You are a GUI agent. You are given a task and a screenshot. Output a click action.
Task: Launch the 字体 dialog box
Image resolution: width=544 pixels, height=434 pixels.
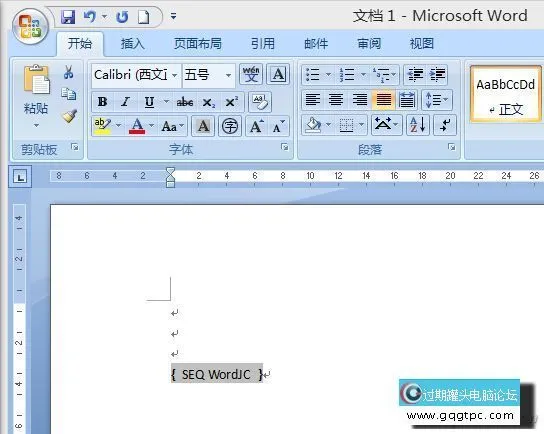(x=285, y=147)
